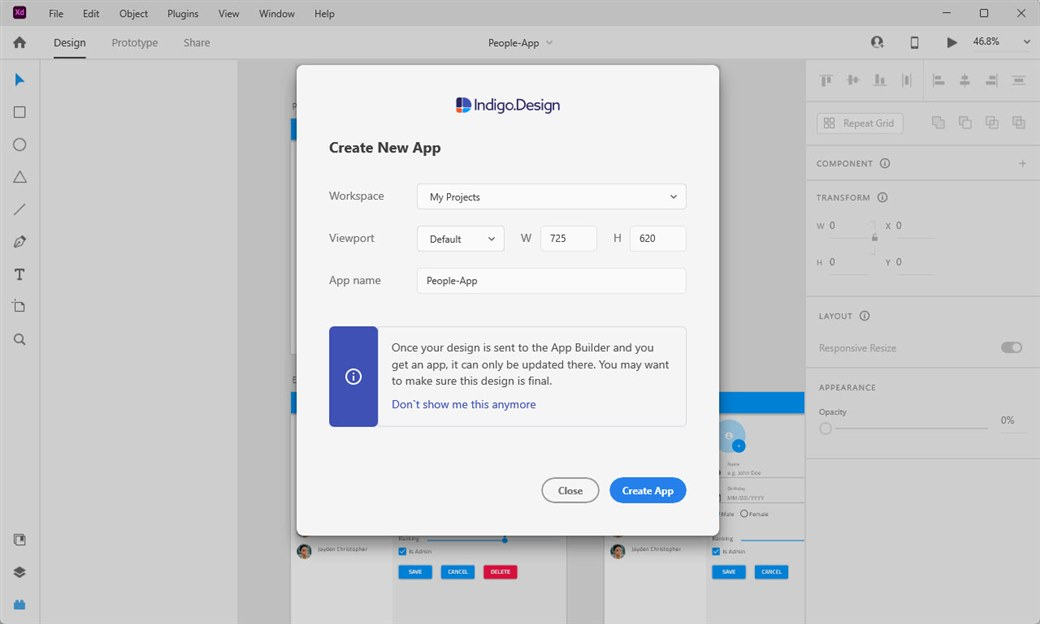The image size is (1040, 624).
Task: Open the Plugins menu
Action: point(182,13)
